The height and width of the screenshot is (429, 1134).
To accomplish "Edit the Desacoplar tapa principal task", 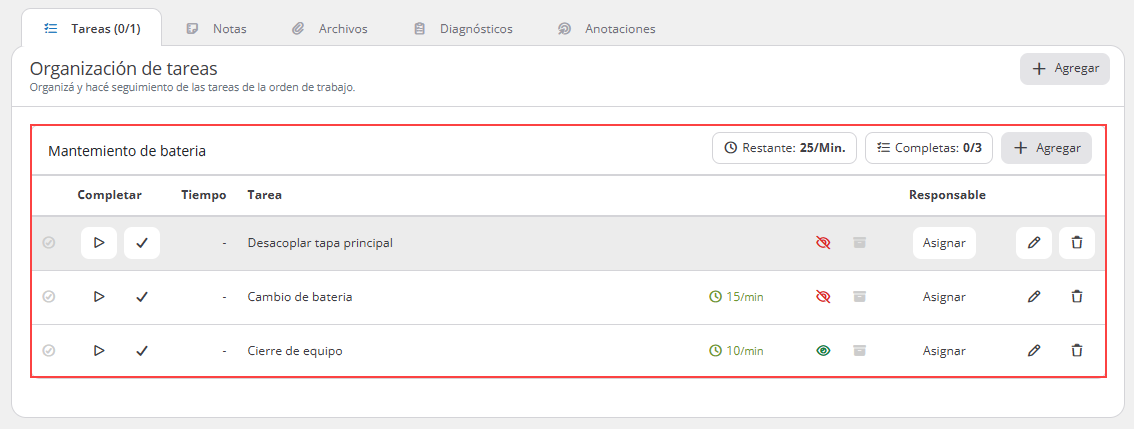I will 1034,243.
